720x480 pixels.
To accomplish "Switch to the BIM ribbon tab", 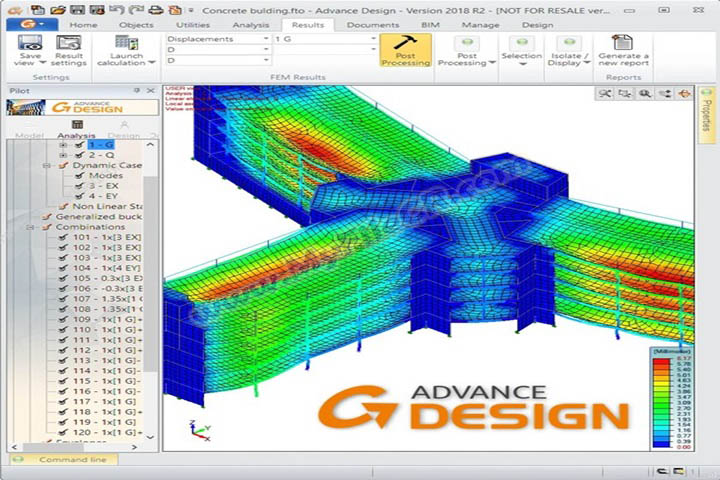I will [x=430, y=25].
